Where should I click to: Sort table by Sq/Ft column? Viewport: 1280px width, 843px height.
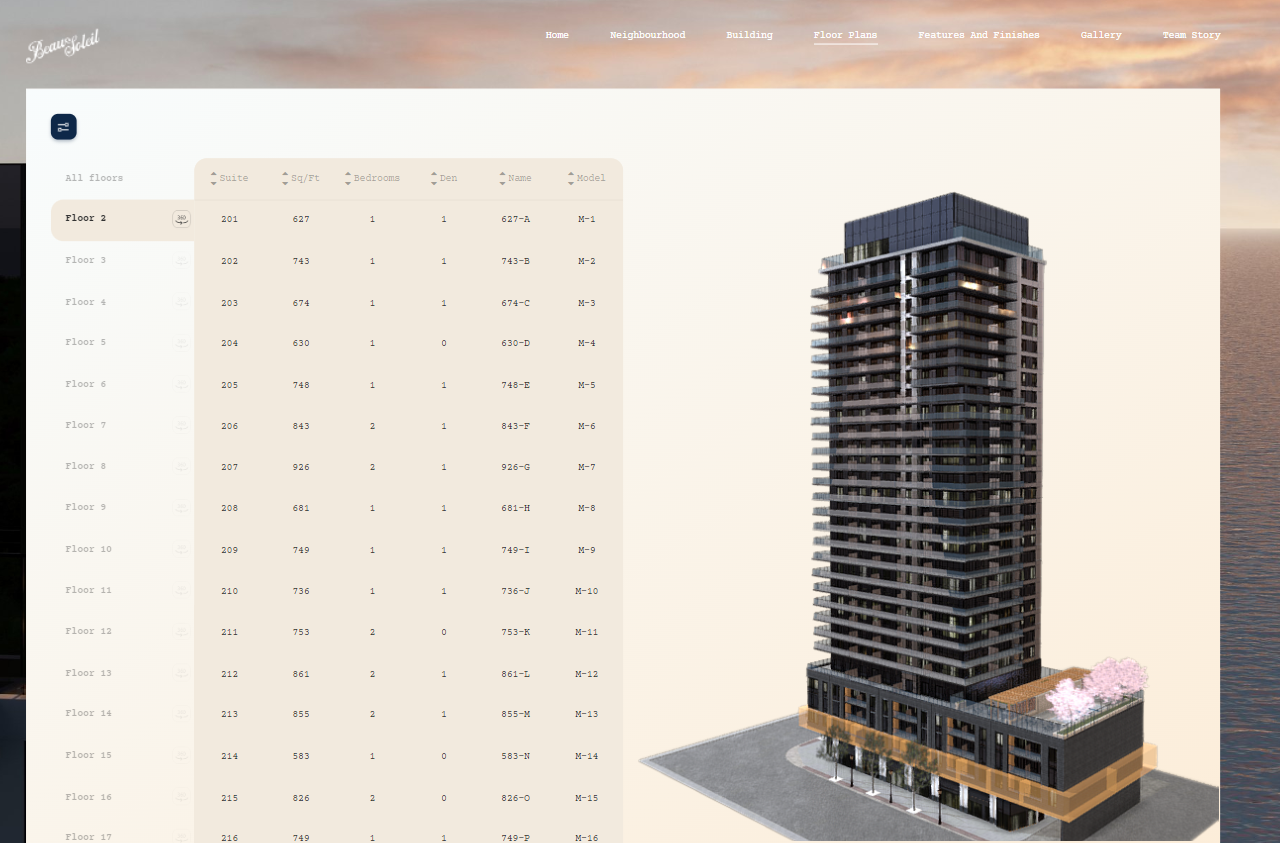[300, 178]
